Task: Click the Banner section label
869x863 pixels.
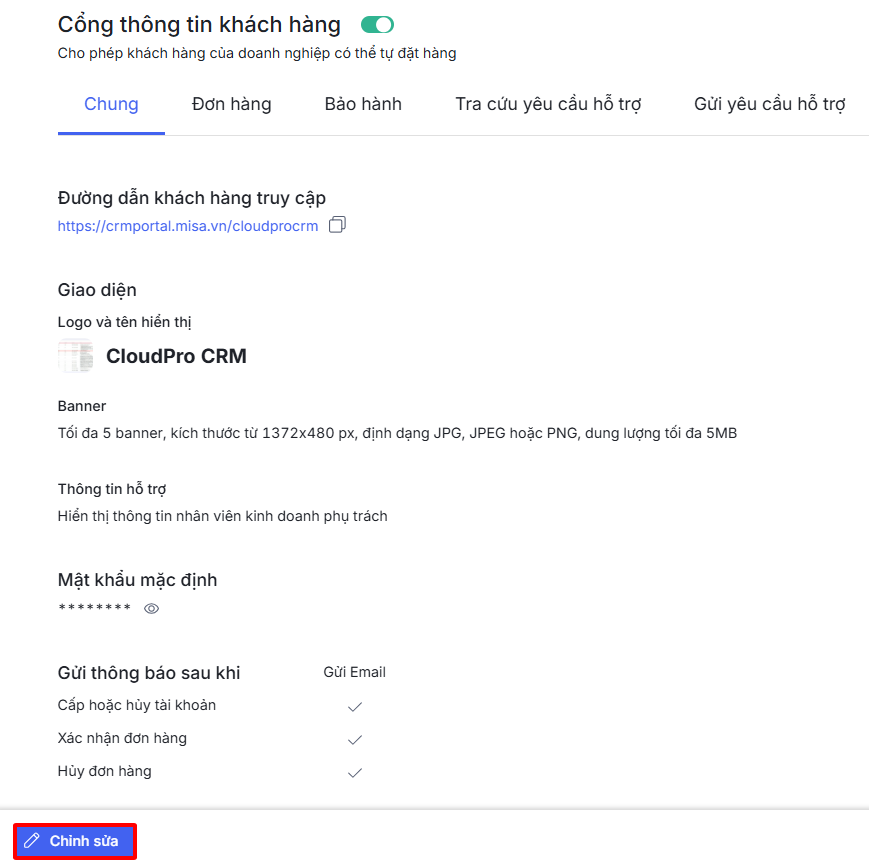Action: [82, 406]
